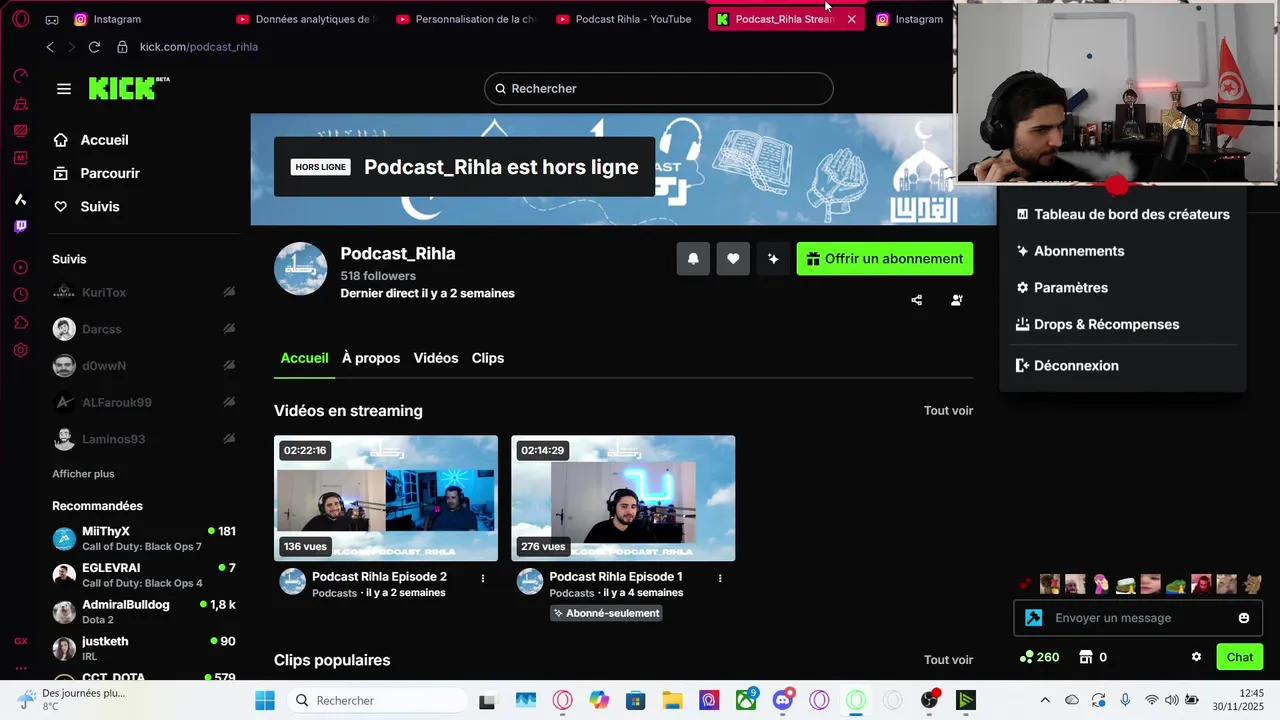Click Déconnexion in the user menu

click(x=1122, y=366)
